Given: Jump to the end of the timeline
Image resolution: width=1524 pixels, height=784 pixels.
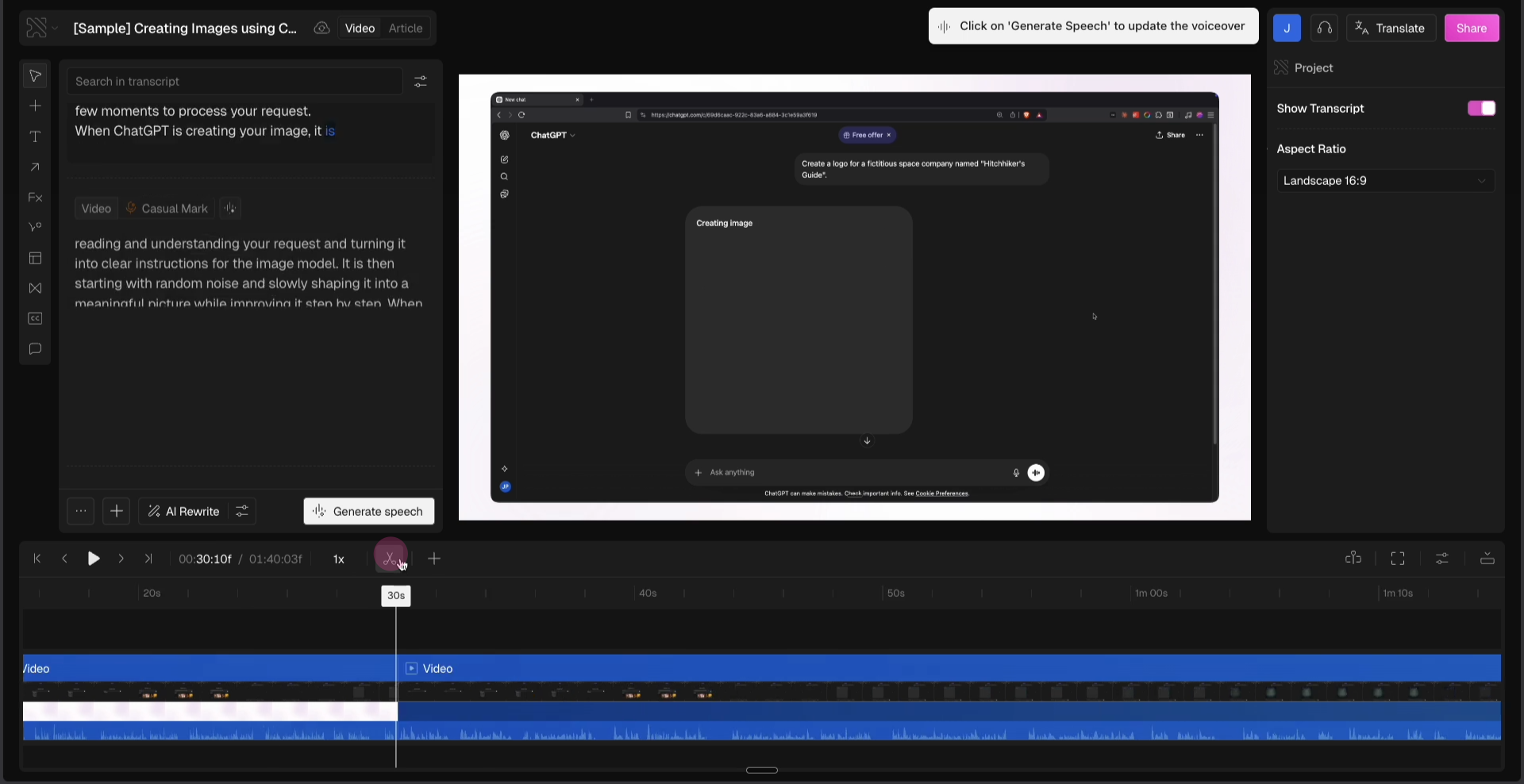Looking at the screenshot, I should click(148, 559).
